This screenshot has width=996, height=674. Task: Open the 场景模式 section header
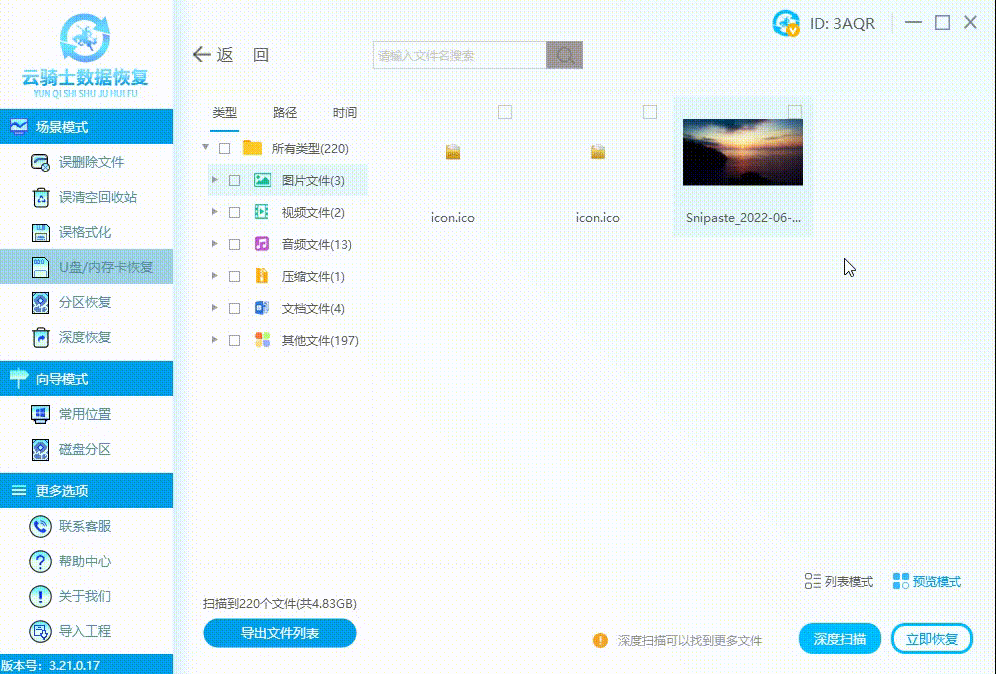coord(86,126)
